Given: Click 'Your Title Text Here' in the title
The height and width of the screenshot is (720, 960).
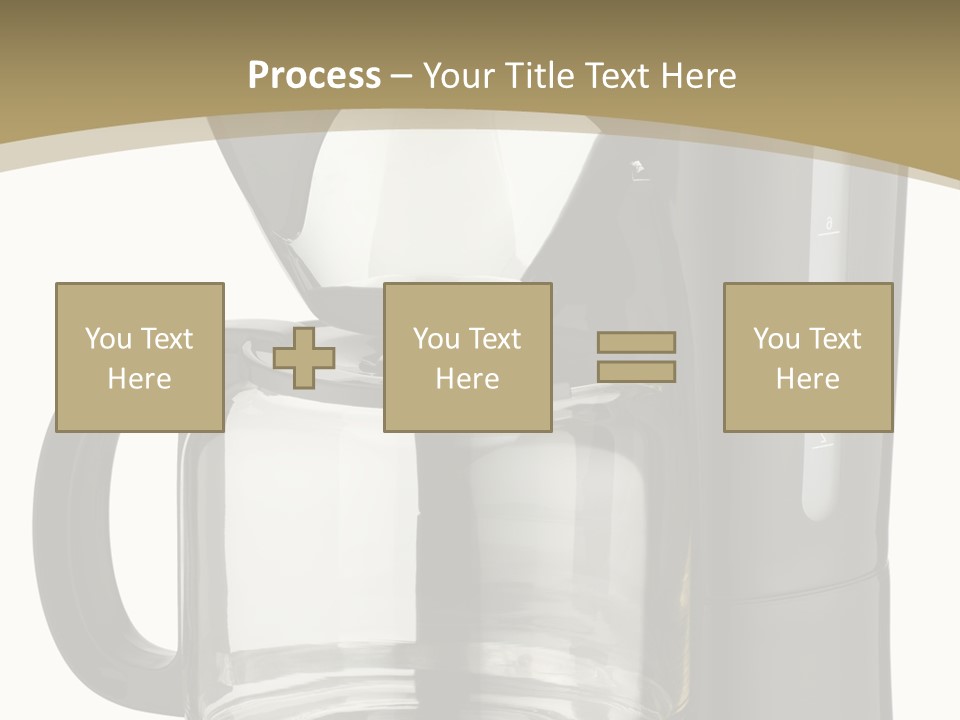Looking at the screenshot, I should (580, 75).
